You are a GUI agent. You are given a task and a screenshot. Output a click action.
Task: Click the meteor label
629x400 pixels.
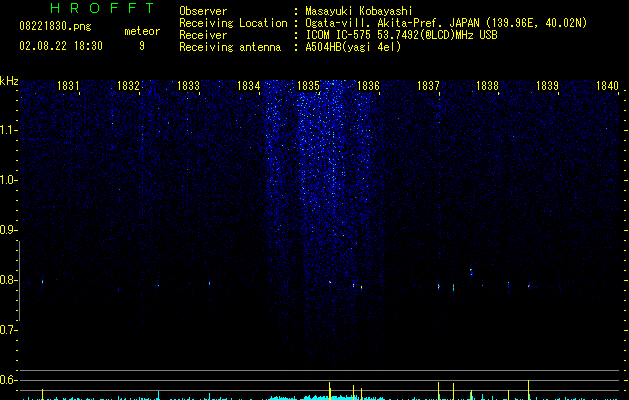pyautogui.click(x=142, y=31)
